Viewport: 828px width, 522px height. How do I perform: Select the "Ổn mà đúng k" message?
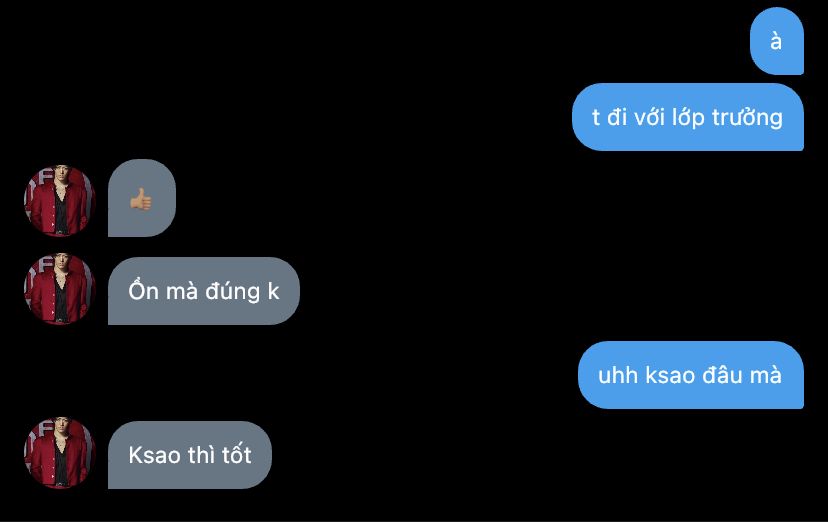click(204, 291)
